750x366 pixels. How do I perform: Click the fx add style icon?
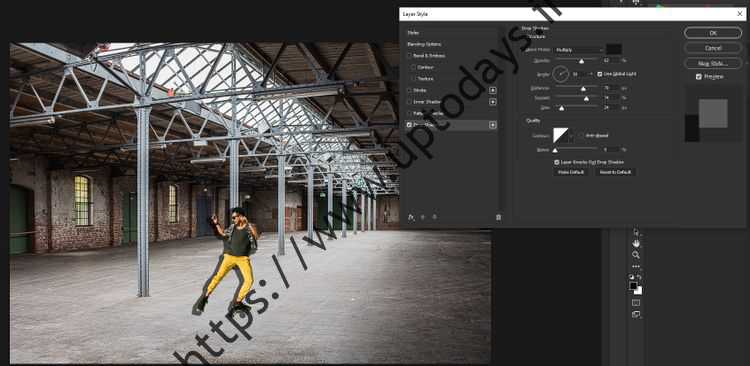[411, 217]
